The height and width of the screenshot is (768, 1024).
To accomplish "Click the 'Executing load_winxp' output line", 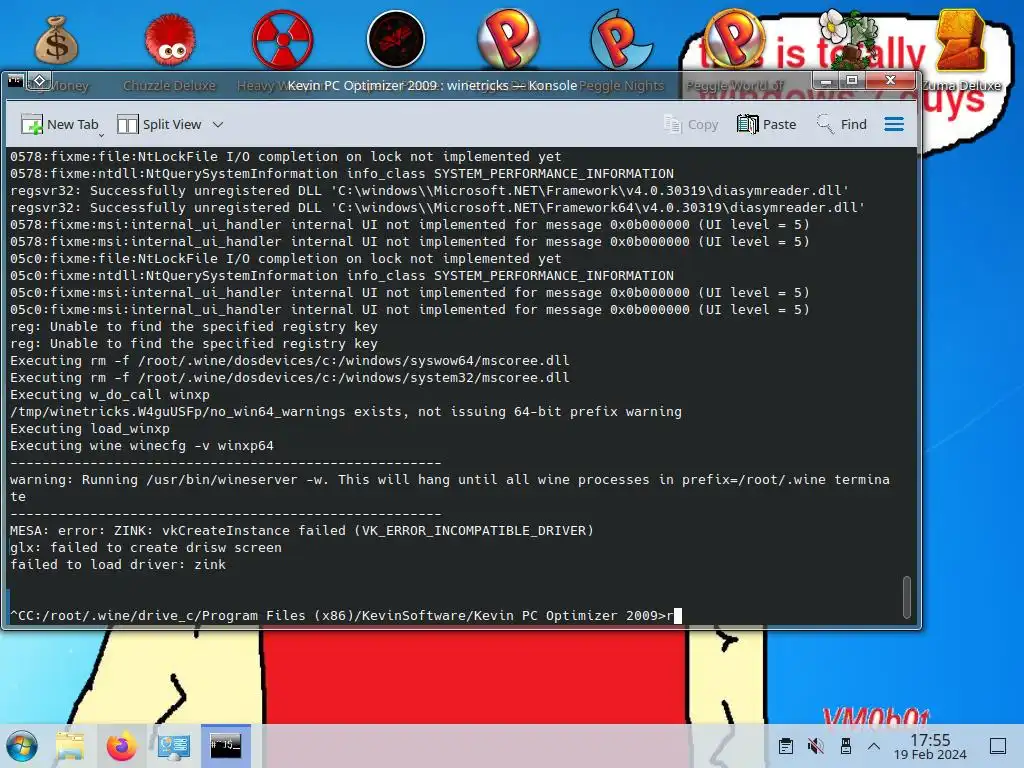I will click(x=89, y=428).
